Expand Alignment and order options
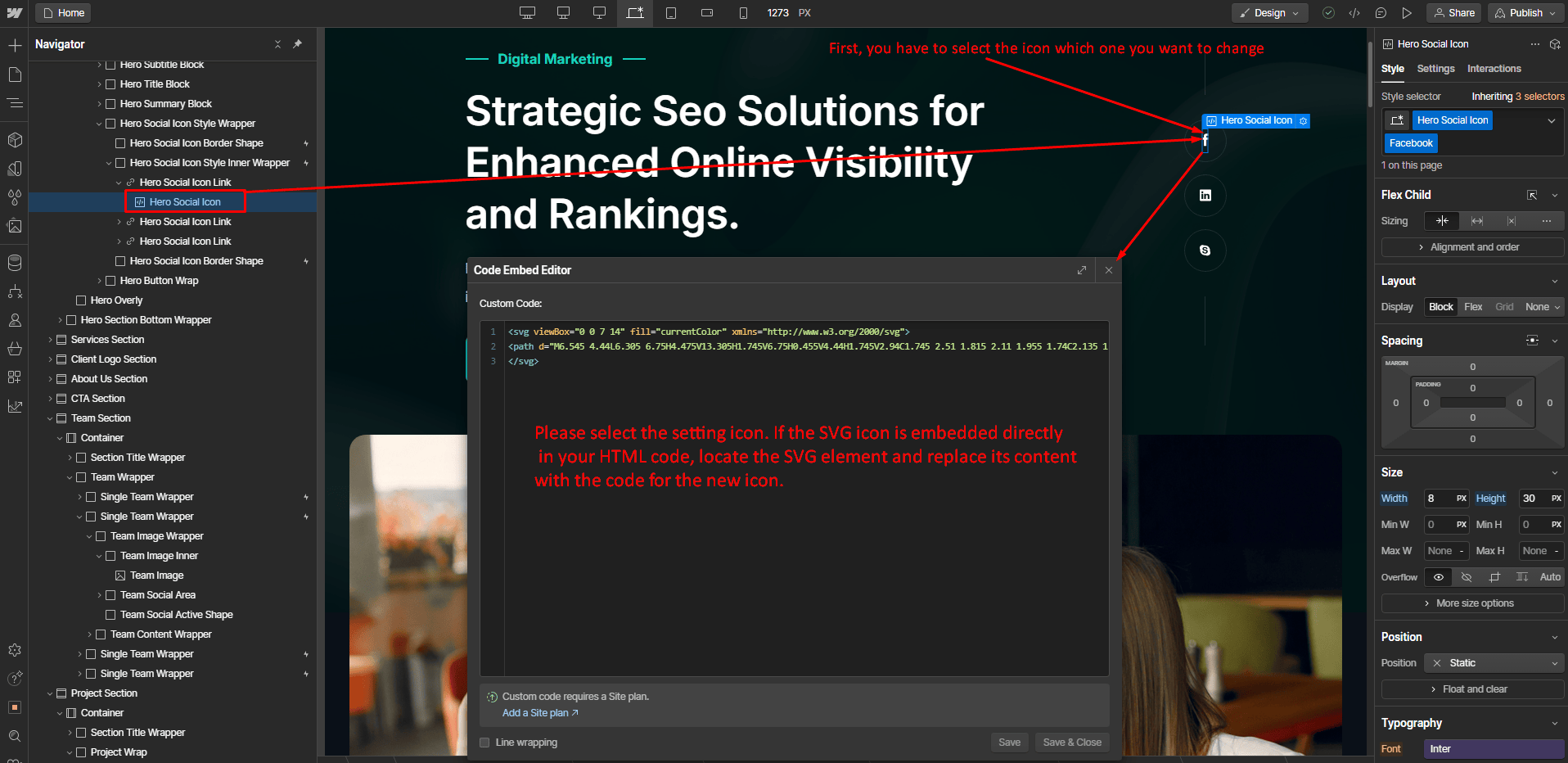 click(x=1472, y=247)
